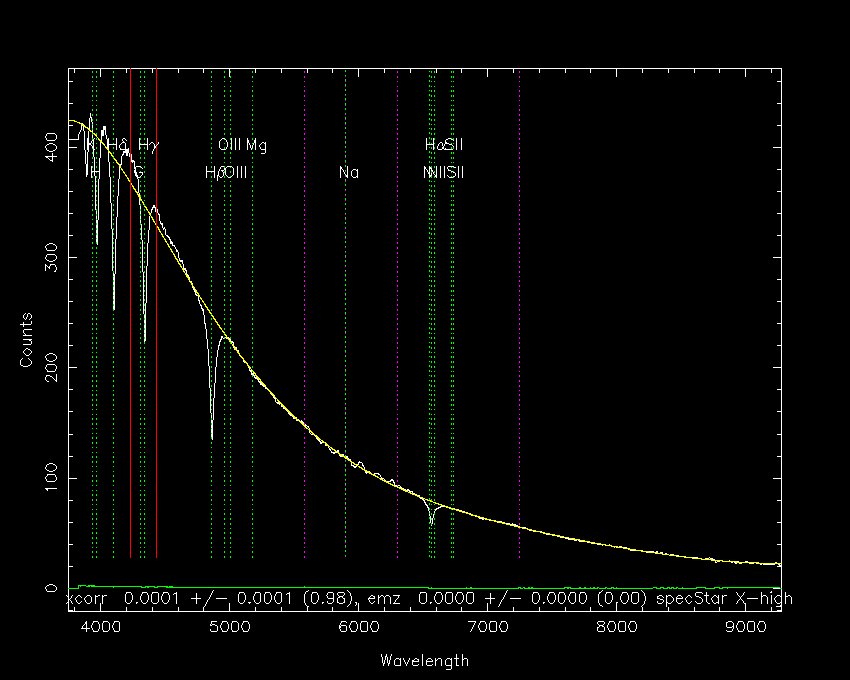Click the 100 counts tick label
The image size is (850, 680).
point(51,478)
